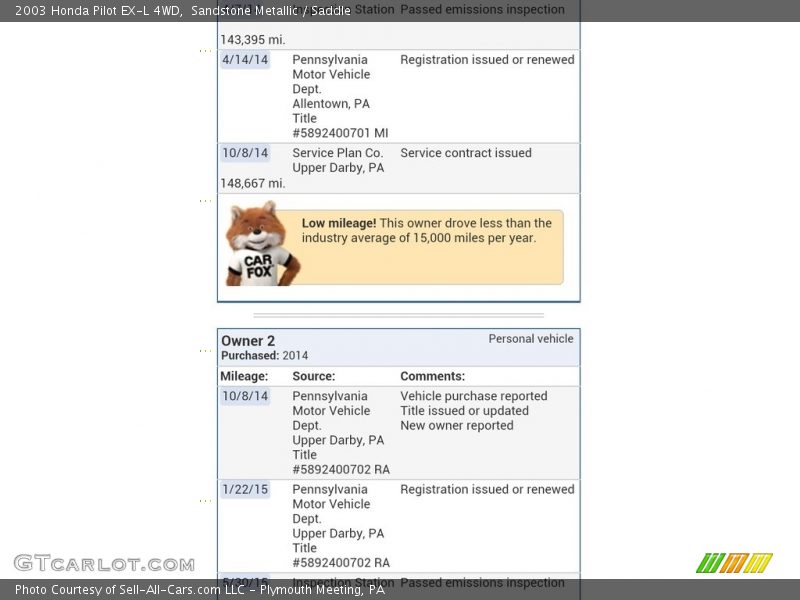Click title number #5892400701 MI
The image size is (800, 600).
340,133
